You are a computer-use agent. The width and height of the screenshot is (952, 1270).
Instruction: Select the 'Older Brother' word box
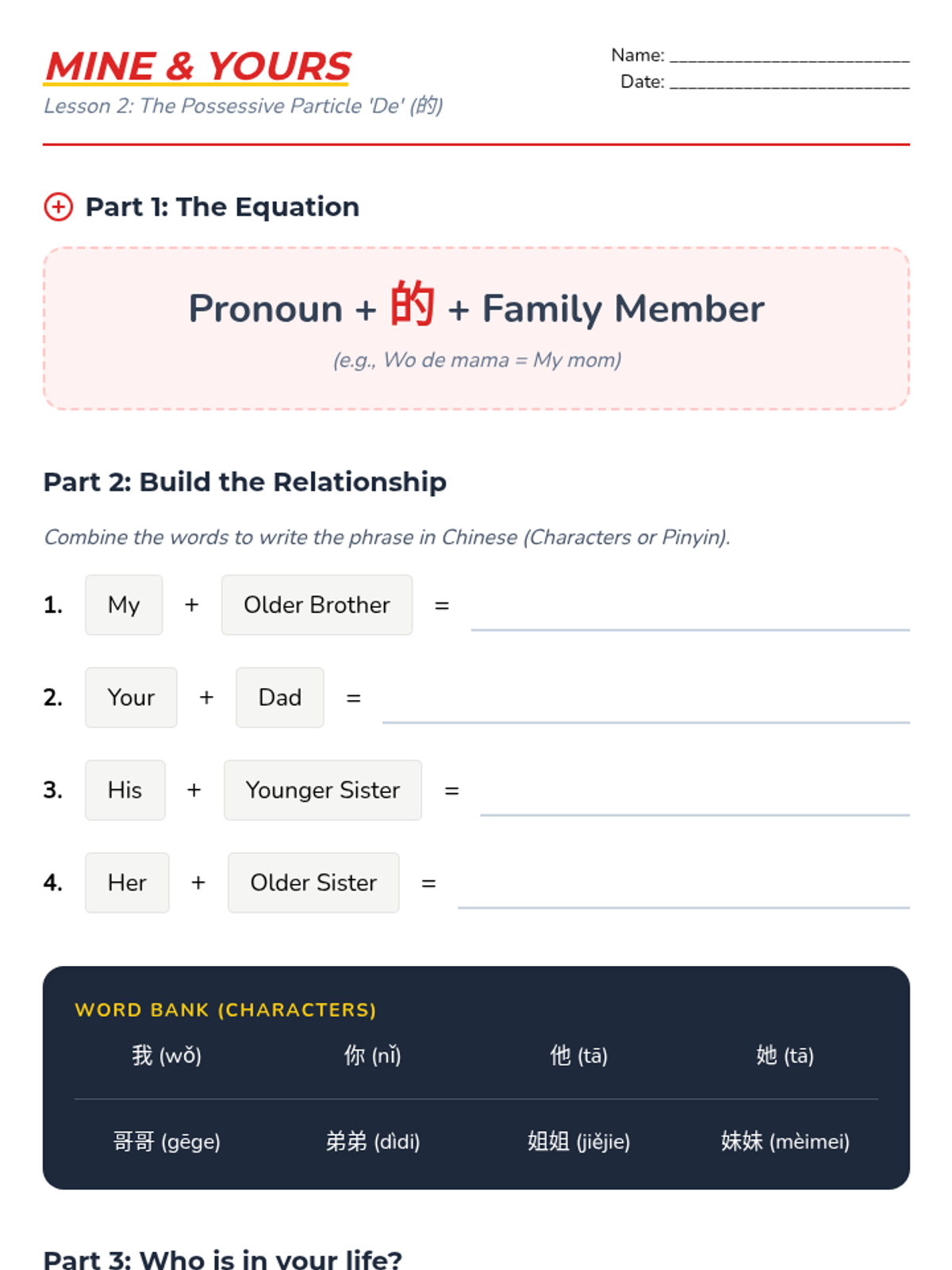coord(317,605)
